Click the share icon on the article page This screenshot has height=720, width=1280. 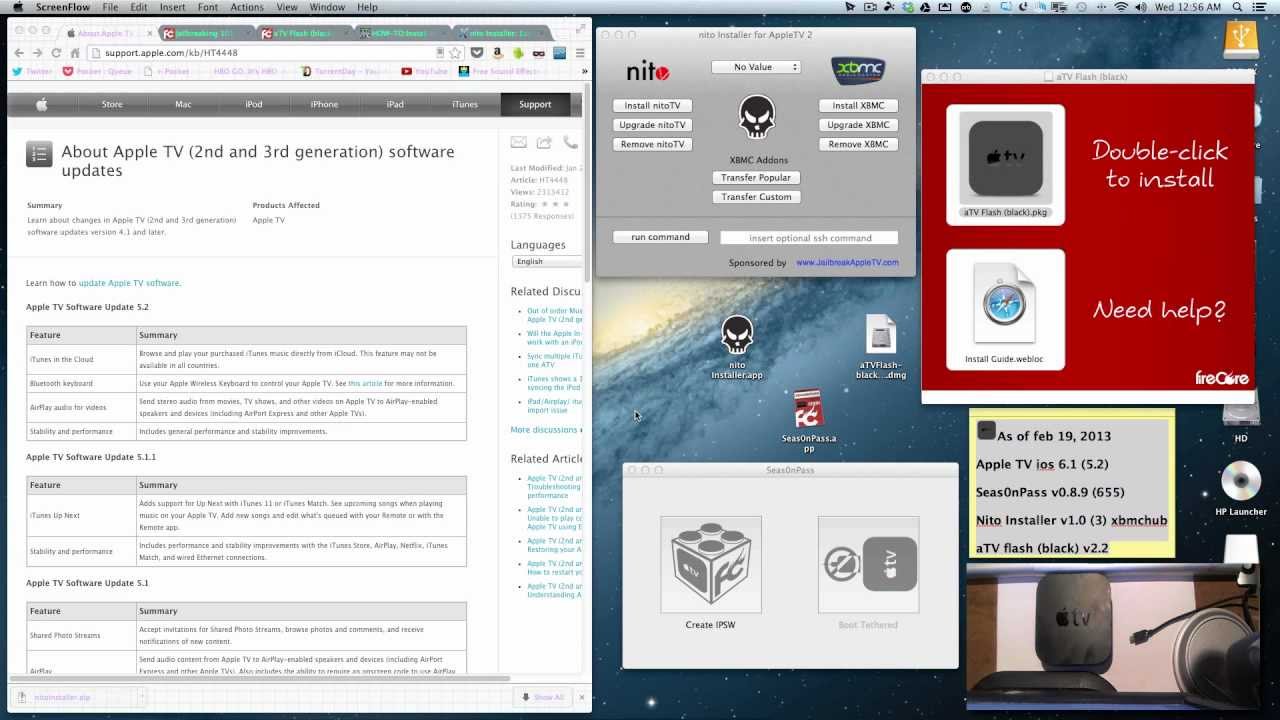[544, 143]
